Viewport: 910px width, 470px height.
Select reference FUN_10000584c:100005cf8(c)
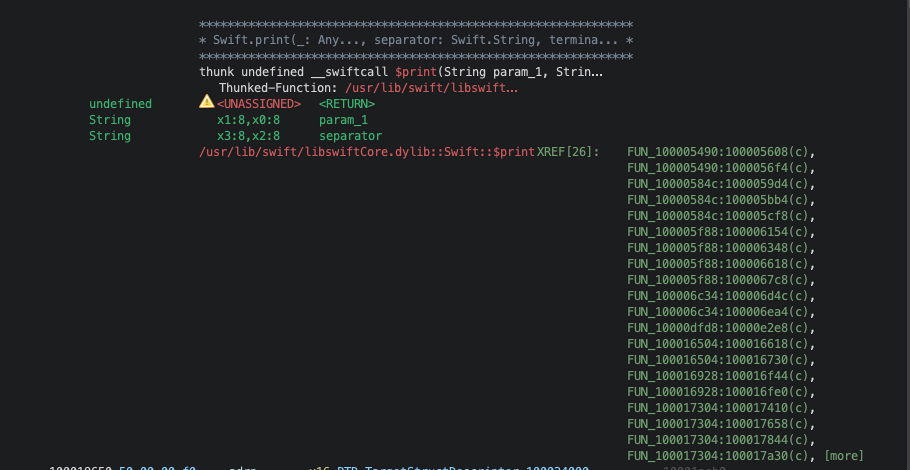point(718,216)
